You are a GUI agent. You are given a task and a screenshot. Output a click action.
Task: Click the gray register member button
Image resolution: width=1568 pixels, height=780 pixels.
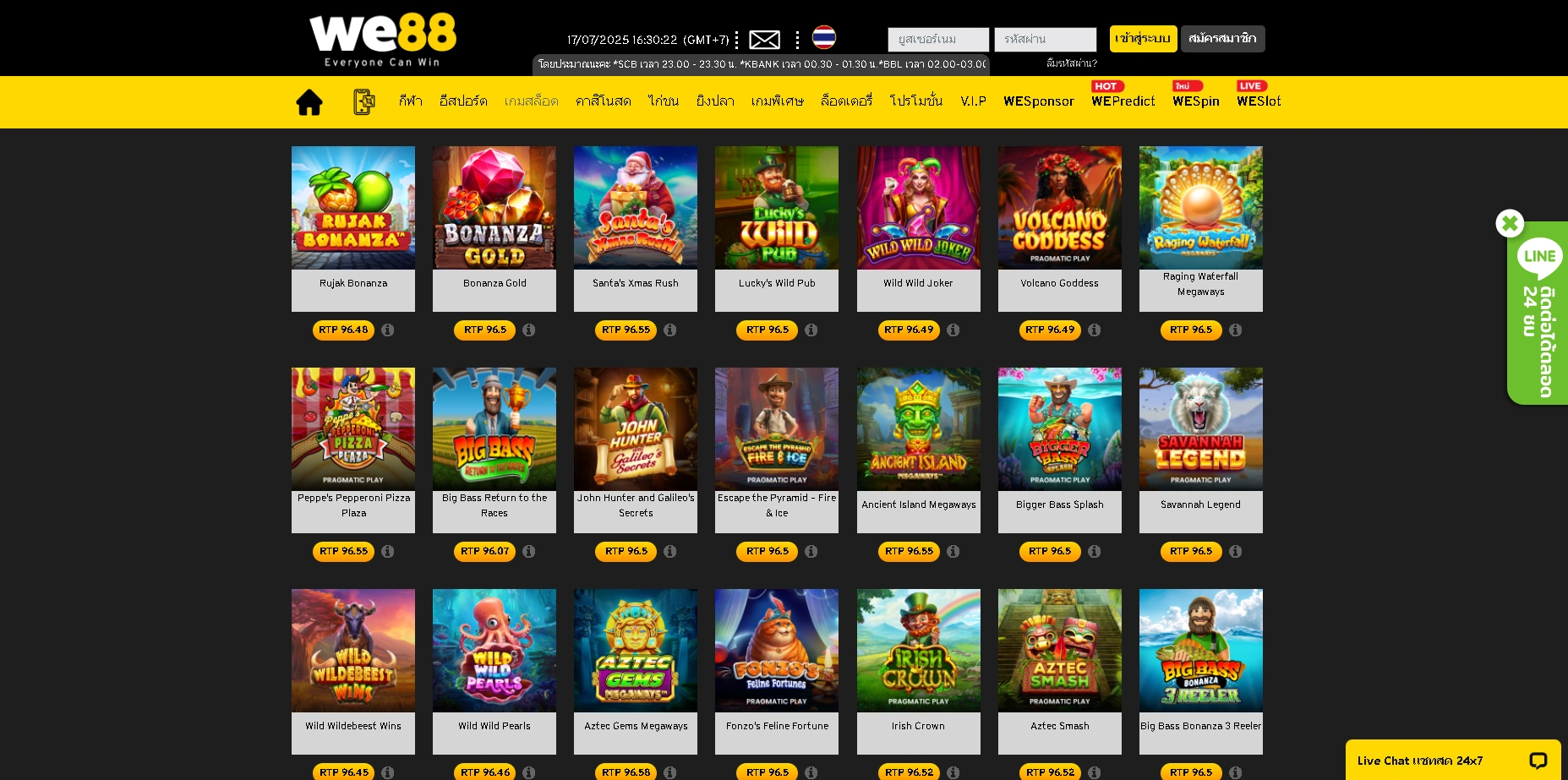point(1222,39)
